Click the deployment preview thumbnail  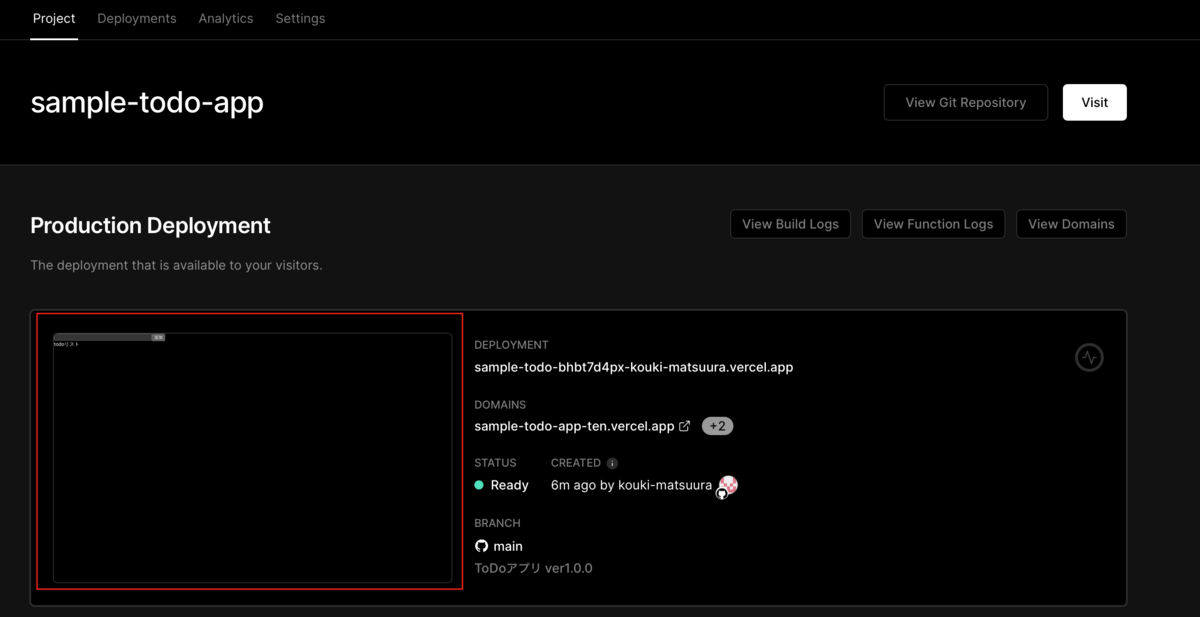[x=252, y=457]
